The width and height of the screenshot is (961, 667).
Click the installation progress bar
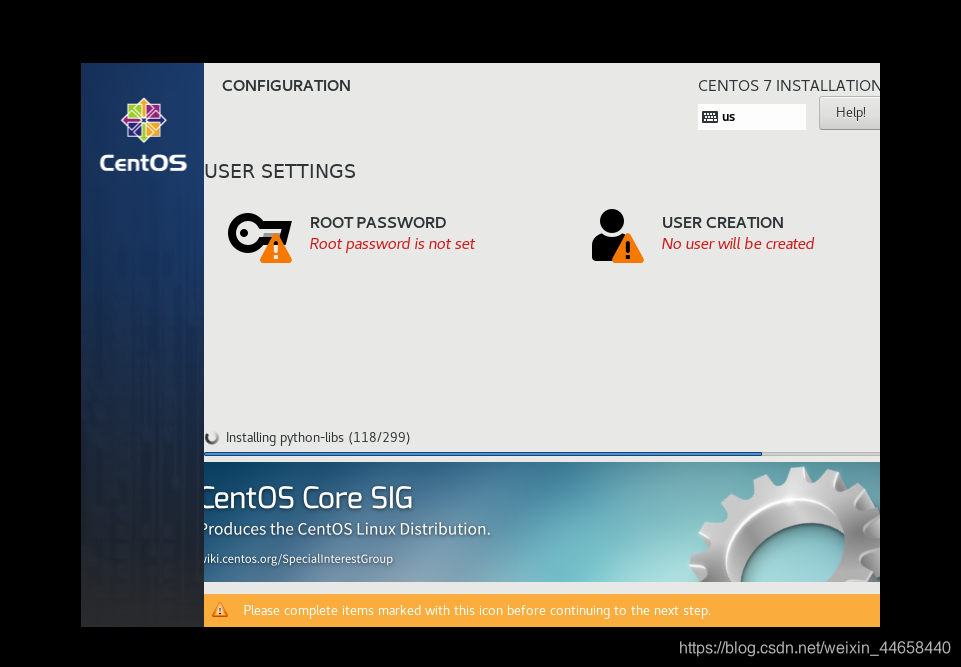(x=542, y=454)
